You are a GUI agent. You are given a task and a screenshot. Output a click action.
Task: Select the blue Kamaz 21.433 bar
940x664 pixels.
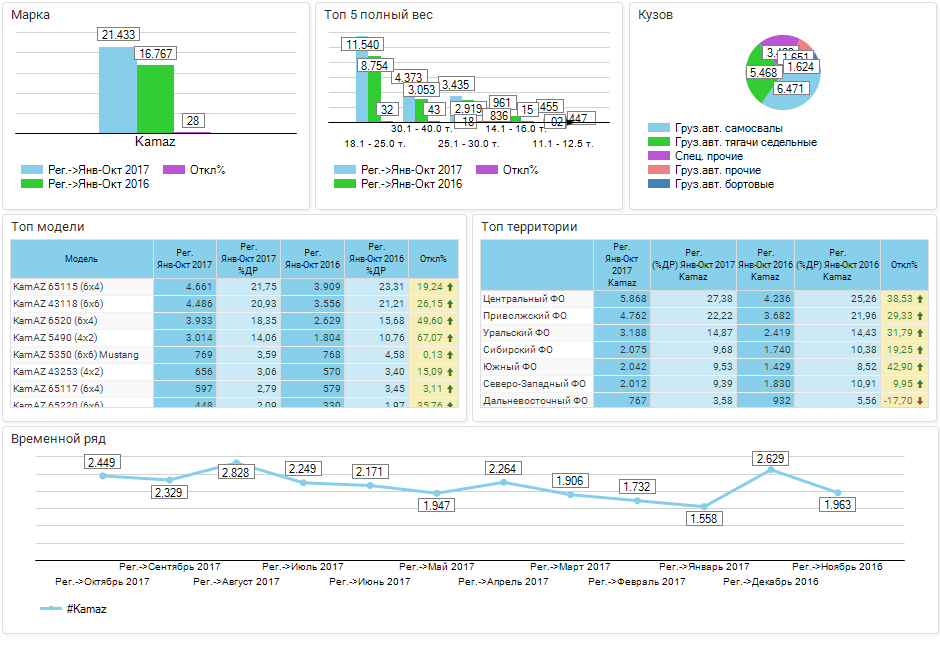pyautogui.click(x=118, y=90)
